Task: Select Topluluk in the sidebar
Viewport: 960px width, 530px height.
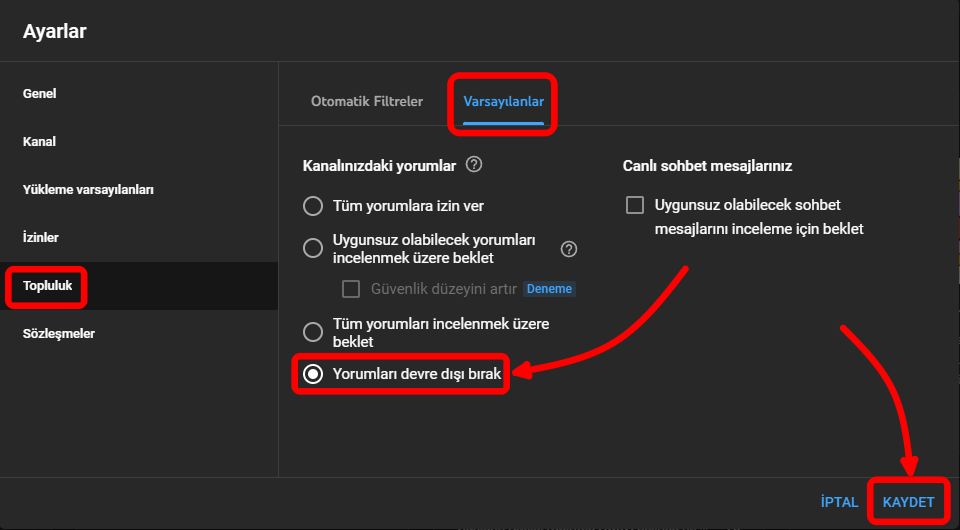Action: [x=48, y=286]
